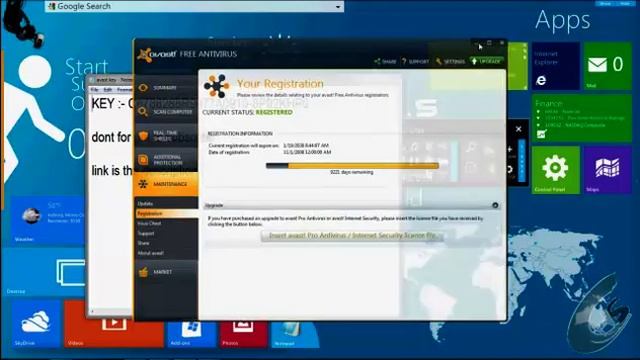Open Scan Computer in avast sidebar
This screenshot has width=640, height=360.
point(166,111)
